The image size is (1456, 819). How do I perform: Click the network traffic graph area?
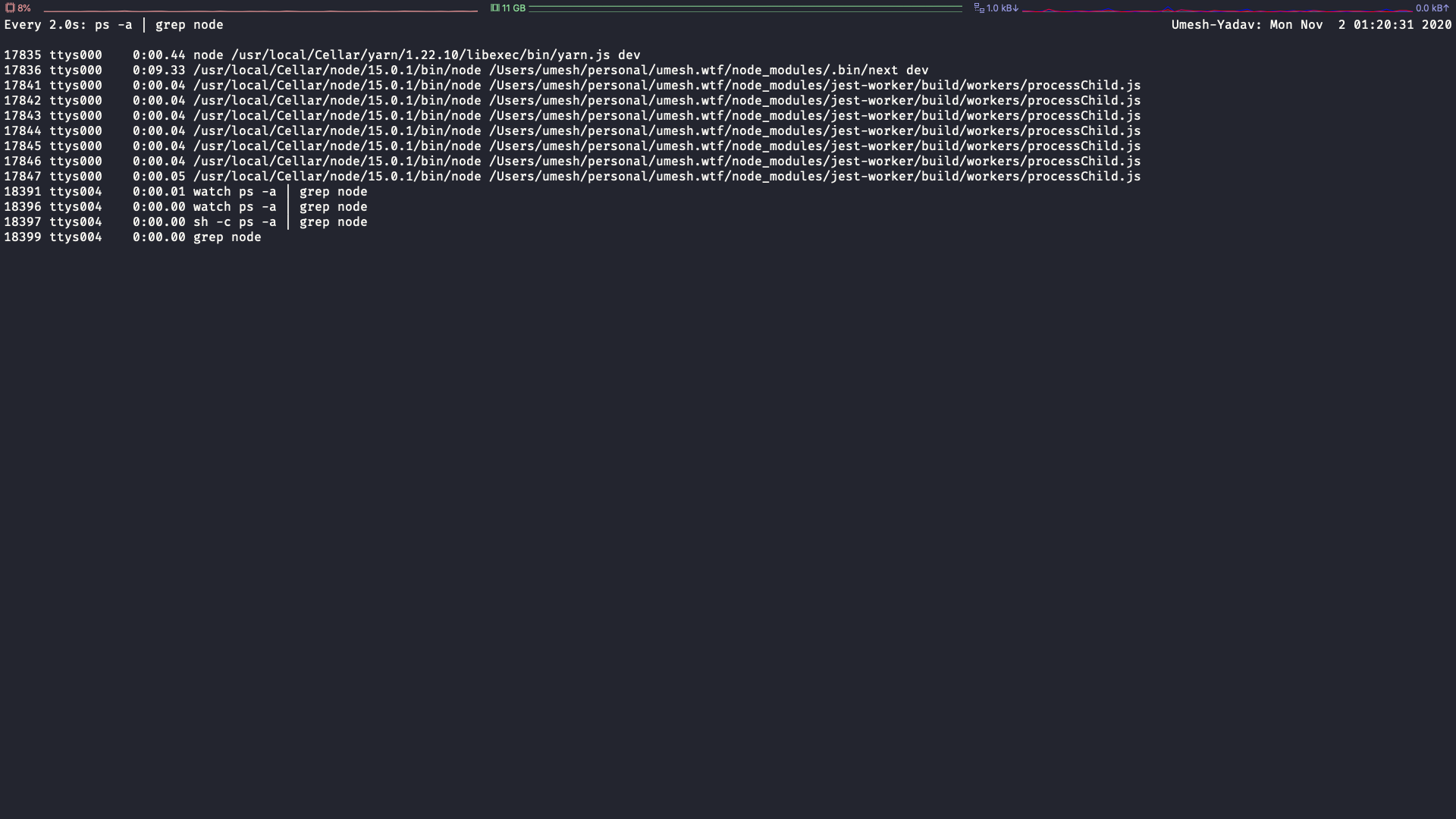click(1213, 10)
